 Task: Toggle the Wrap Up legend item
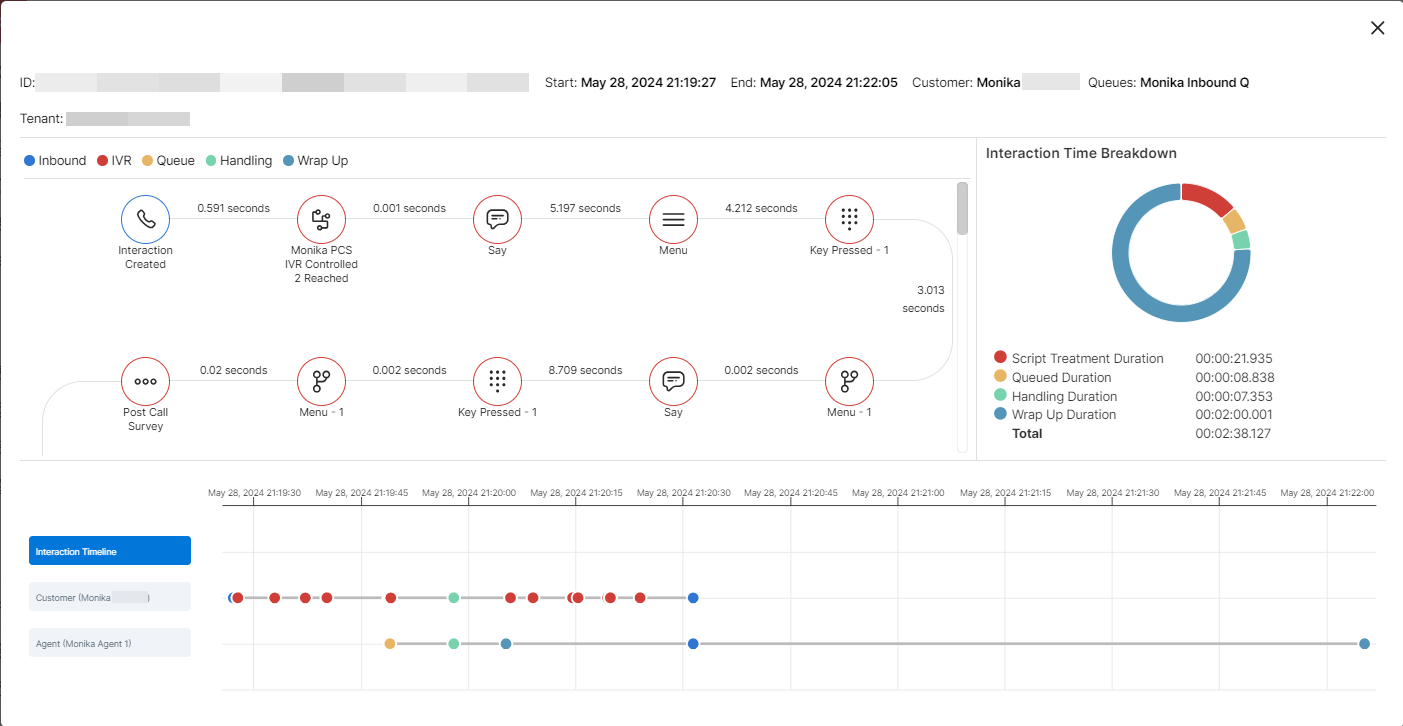click(x=316, y=160)
